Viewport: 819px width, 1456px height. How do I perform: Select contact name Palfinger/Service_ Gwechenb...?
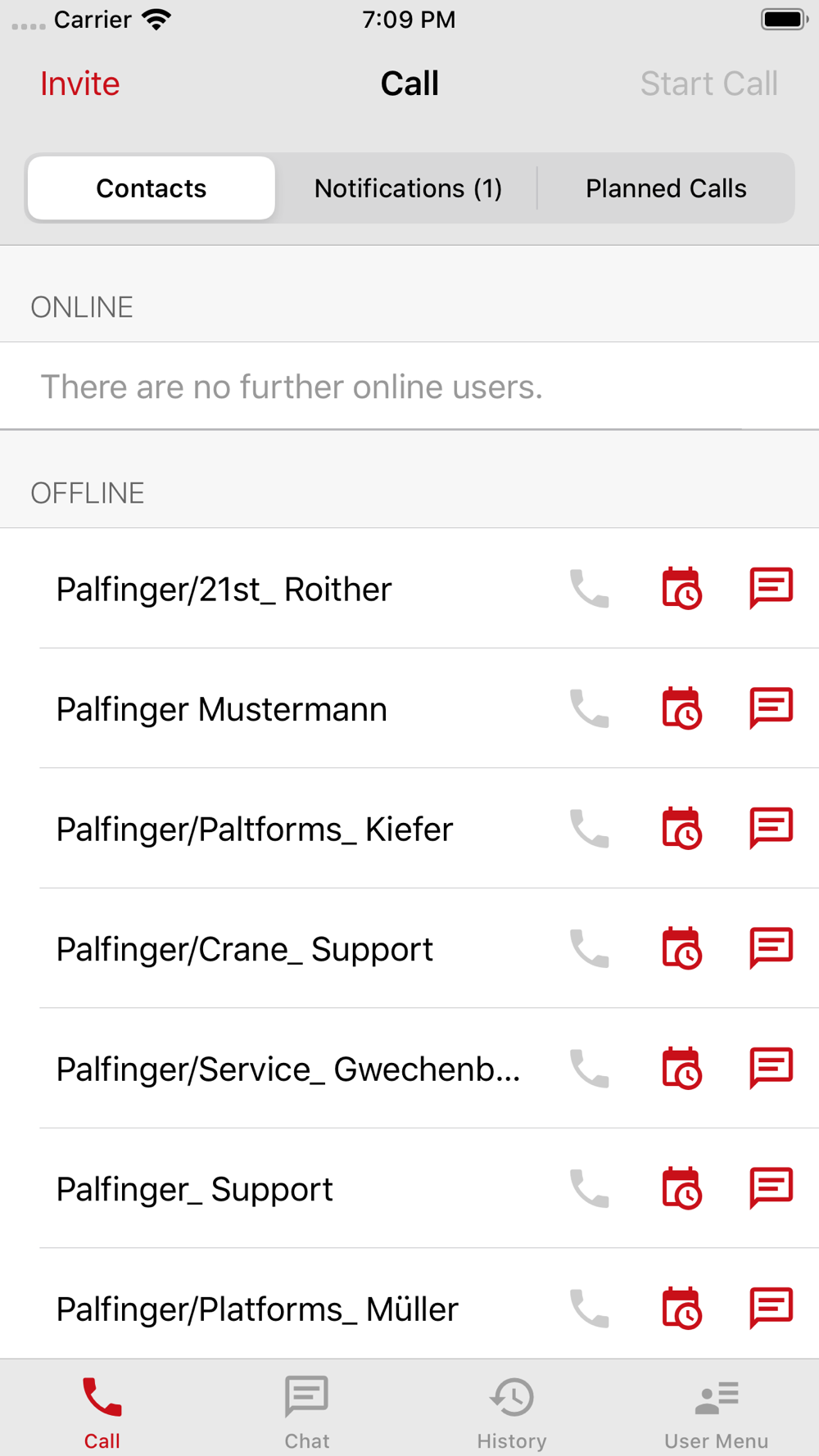point(288,1069)
